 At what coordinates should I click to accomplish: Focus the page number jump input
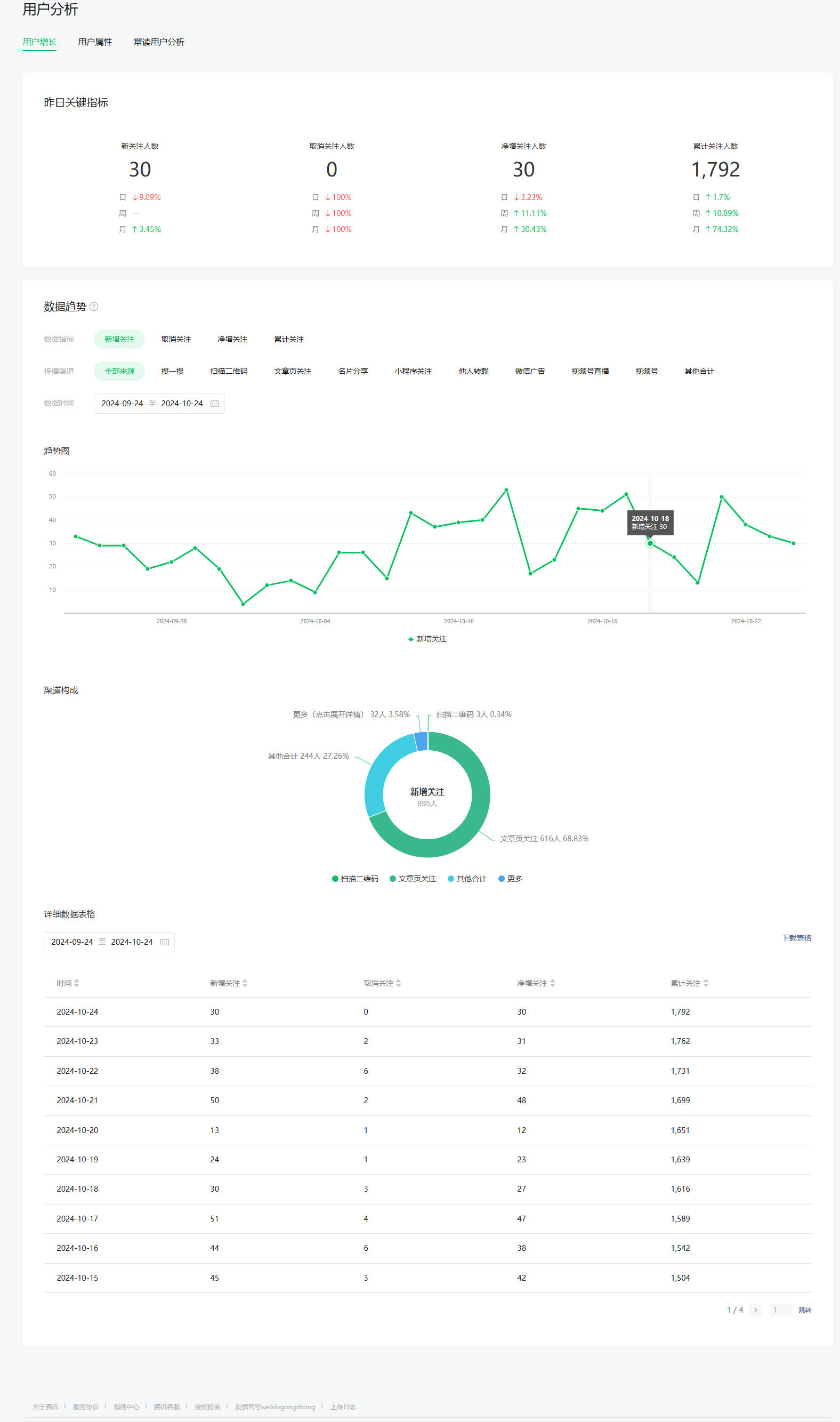click(781, 1311)
